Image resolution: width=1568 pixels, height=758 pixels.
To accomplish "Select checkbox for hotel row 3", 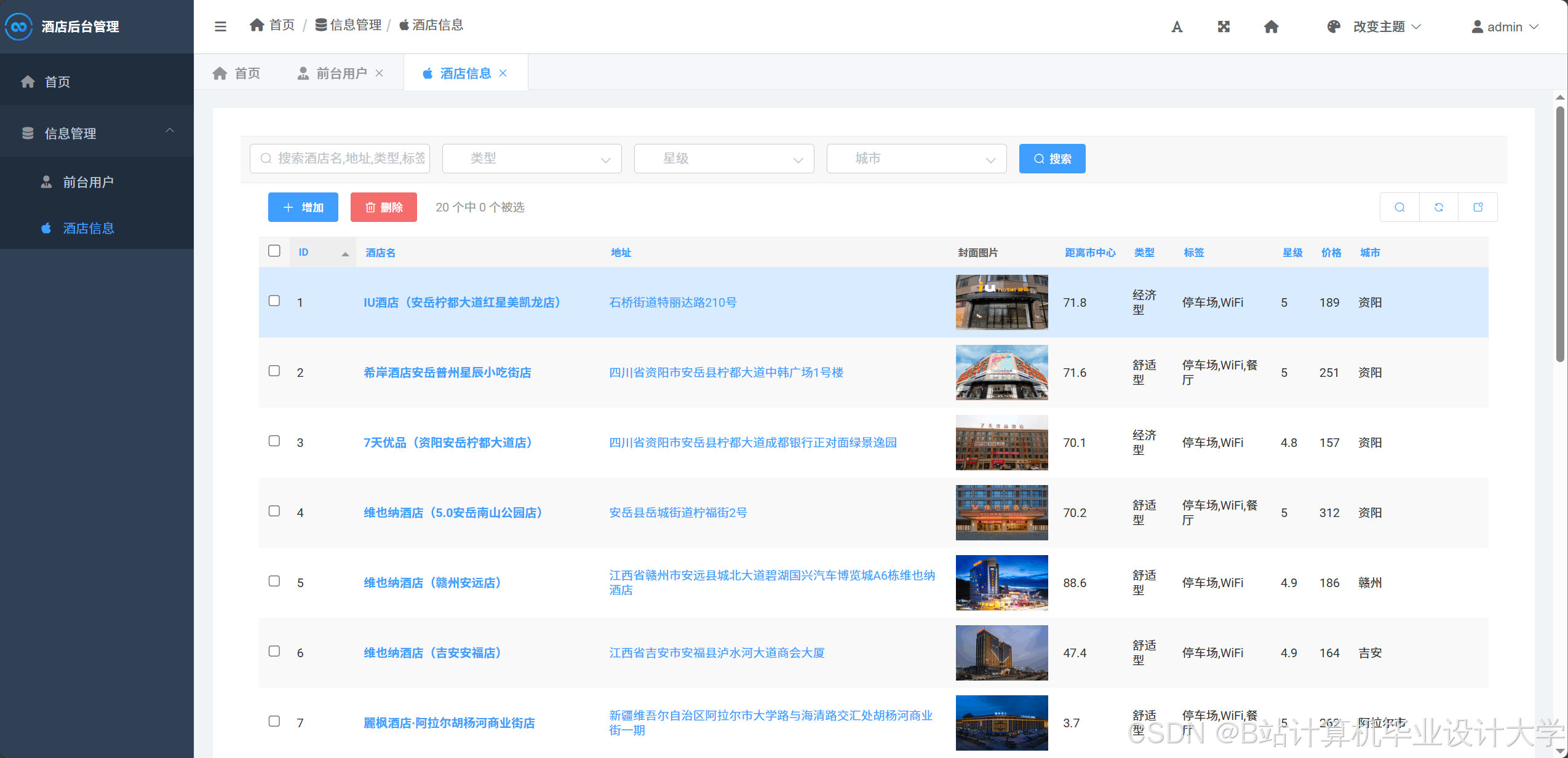I will [x=274, y=441].
